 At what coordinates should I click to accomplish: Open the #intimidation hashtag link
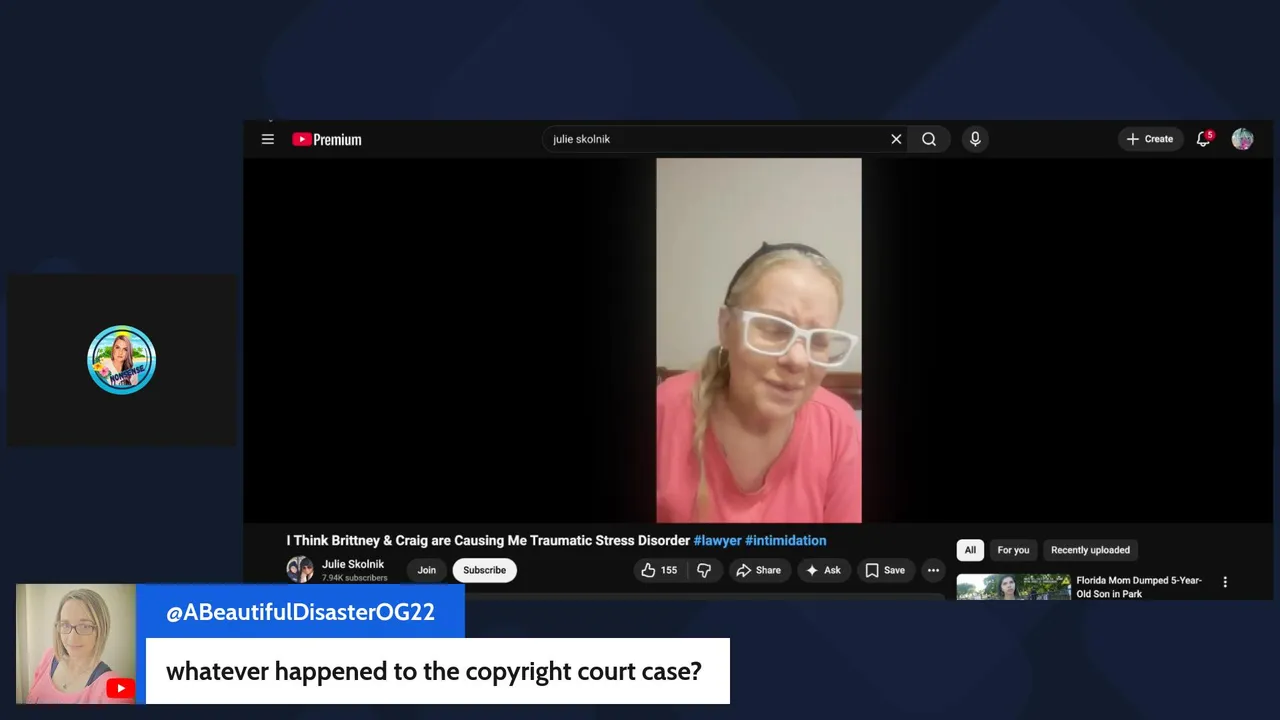(785, 540)
